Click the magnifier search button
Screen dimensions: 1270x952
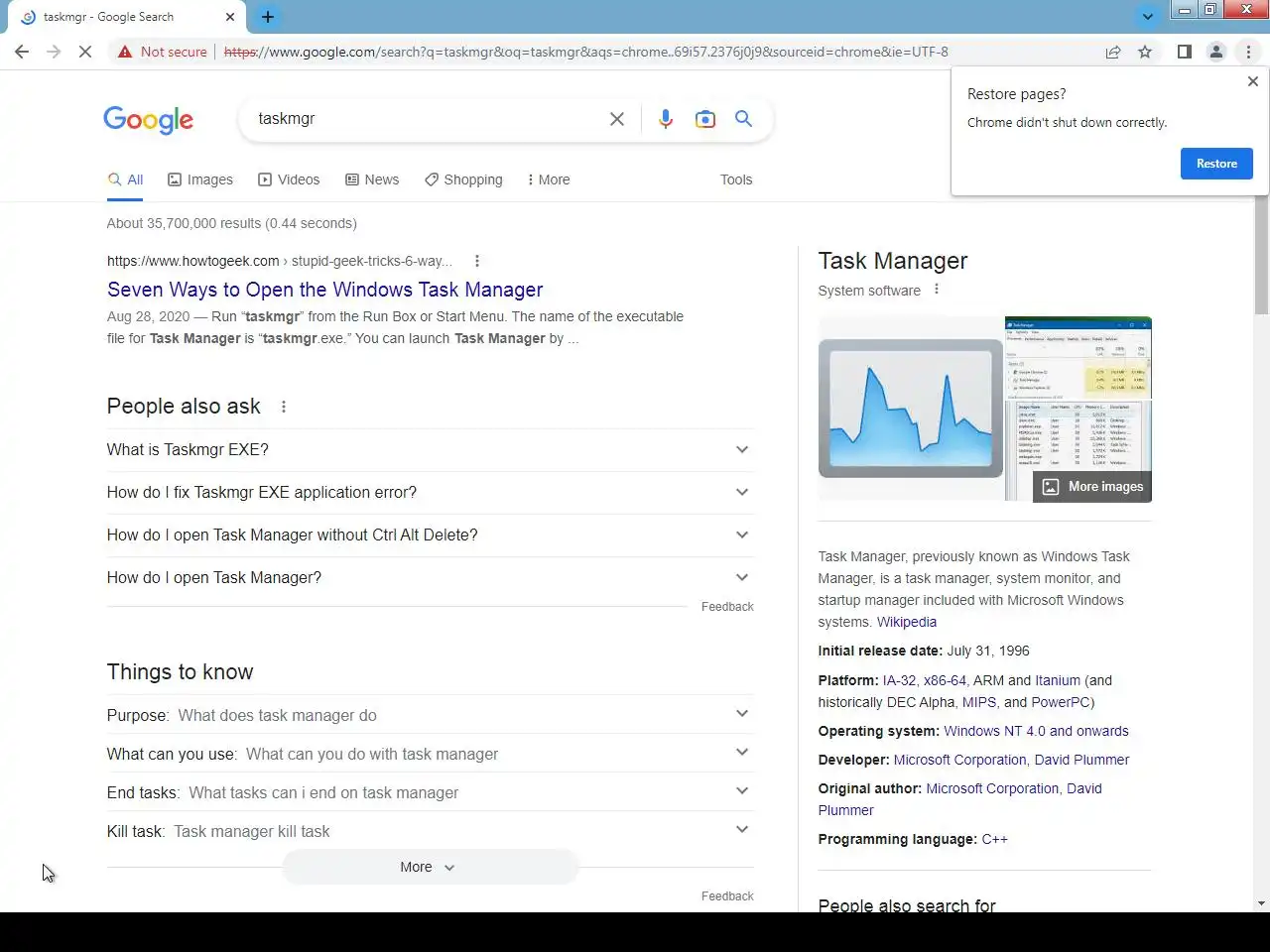click(743, 119)
